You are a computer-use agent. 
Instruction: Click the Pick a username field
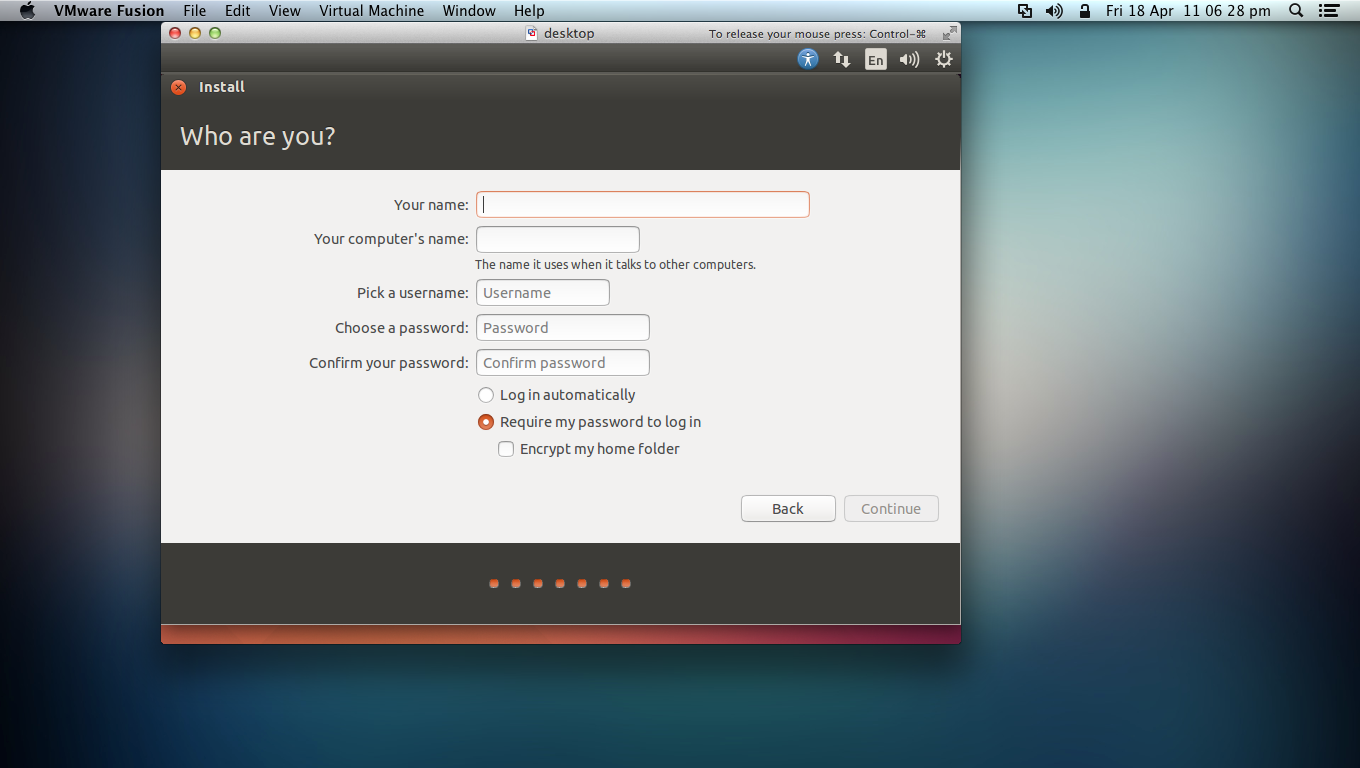coord(542,293)
